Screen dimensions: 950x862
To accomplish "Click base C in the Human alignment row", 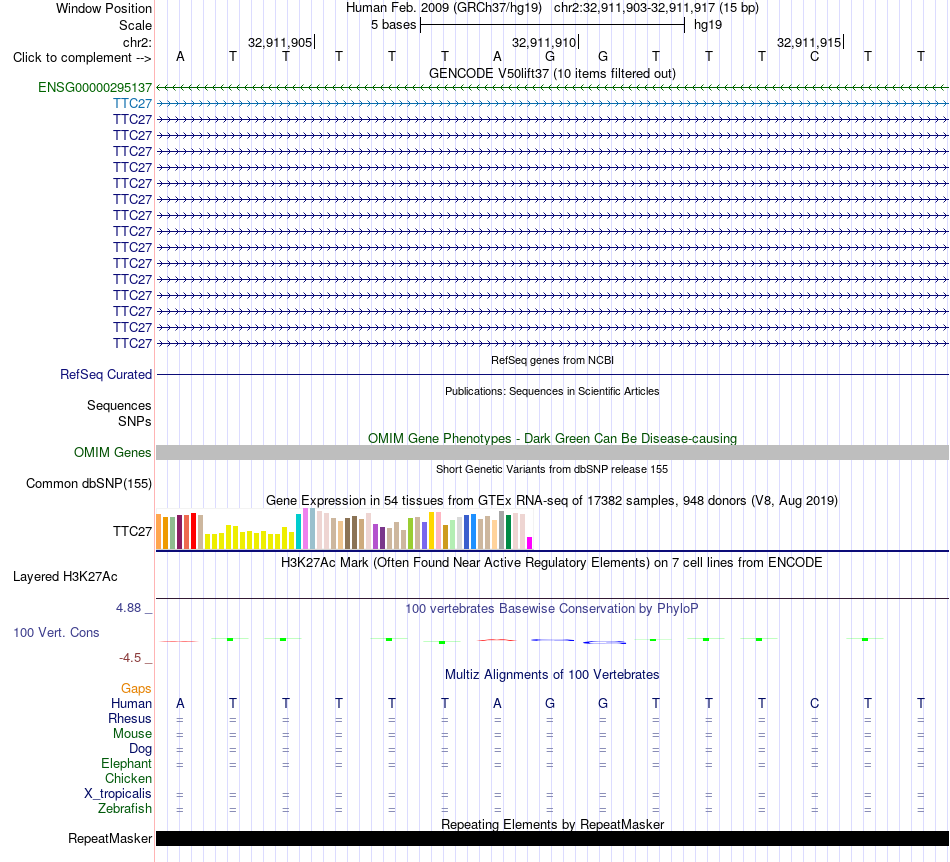I will (x=814, y=703).
